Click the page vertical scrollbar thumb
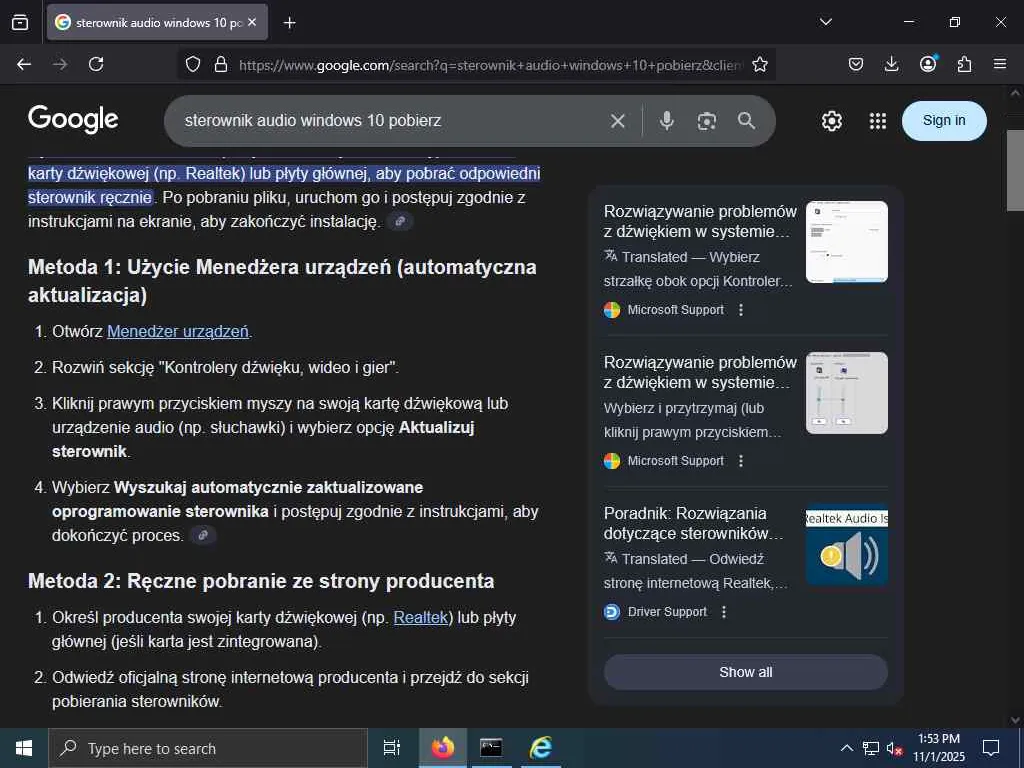Image resolution: width=1024 pixels, height=768 pixels. point(1015,170)
